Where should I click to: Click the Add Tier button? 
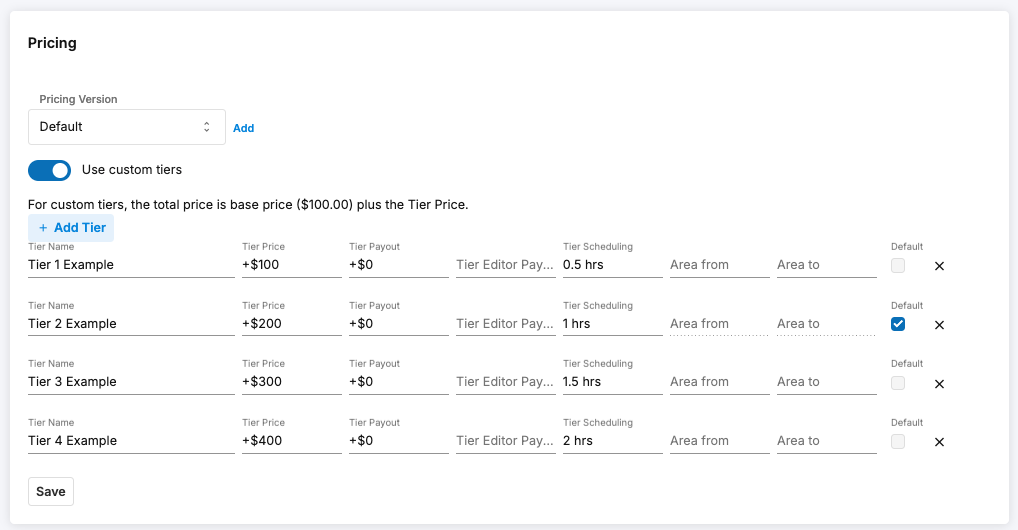71,228
